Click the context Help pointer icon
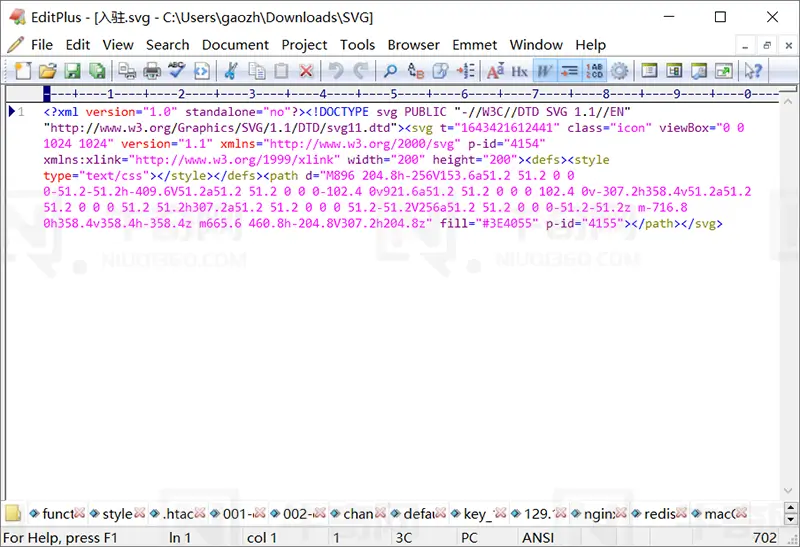Screen dimensions: 800x547 pyautogui.click(x=753, y=70)
